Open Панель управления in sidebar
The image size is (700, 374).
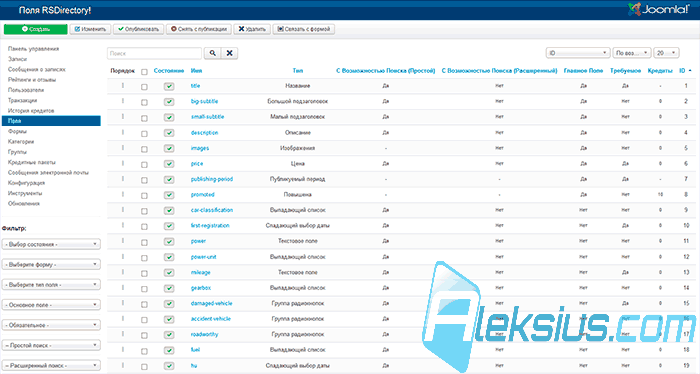tap(33, 49)
